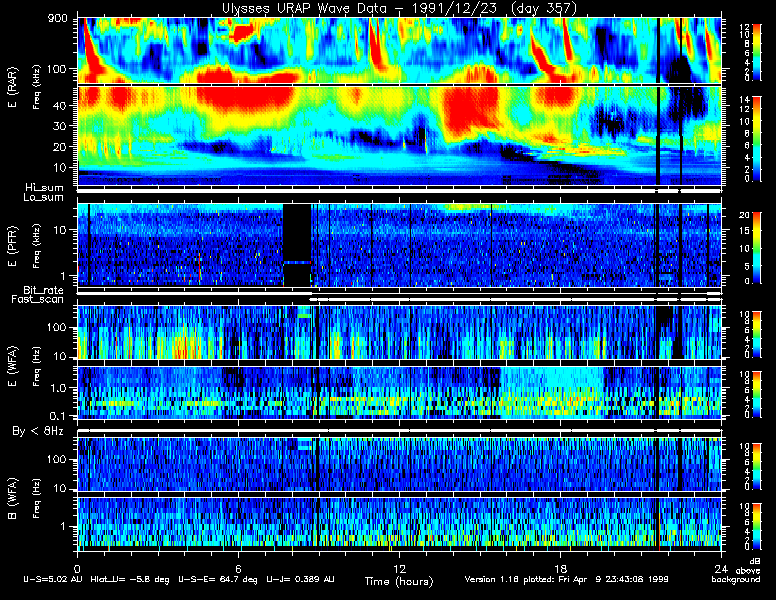Image resolution: width=776 pixels, height=600 pixels.
Task: Click the dB above background legend text
Action: (741, 570)
